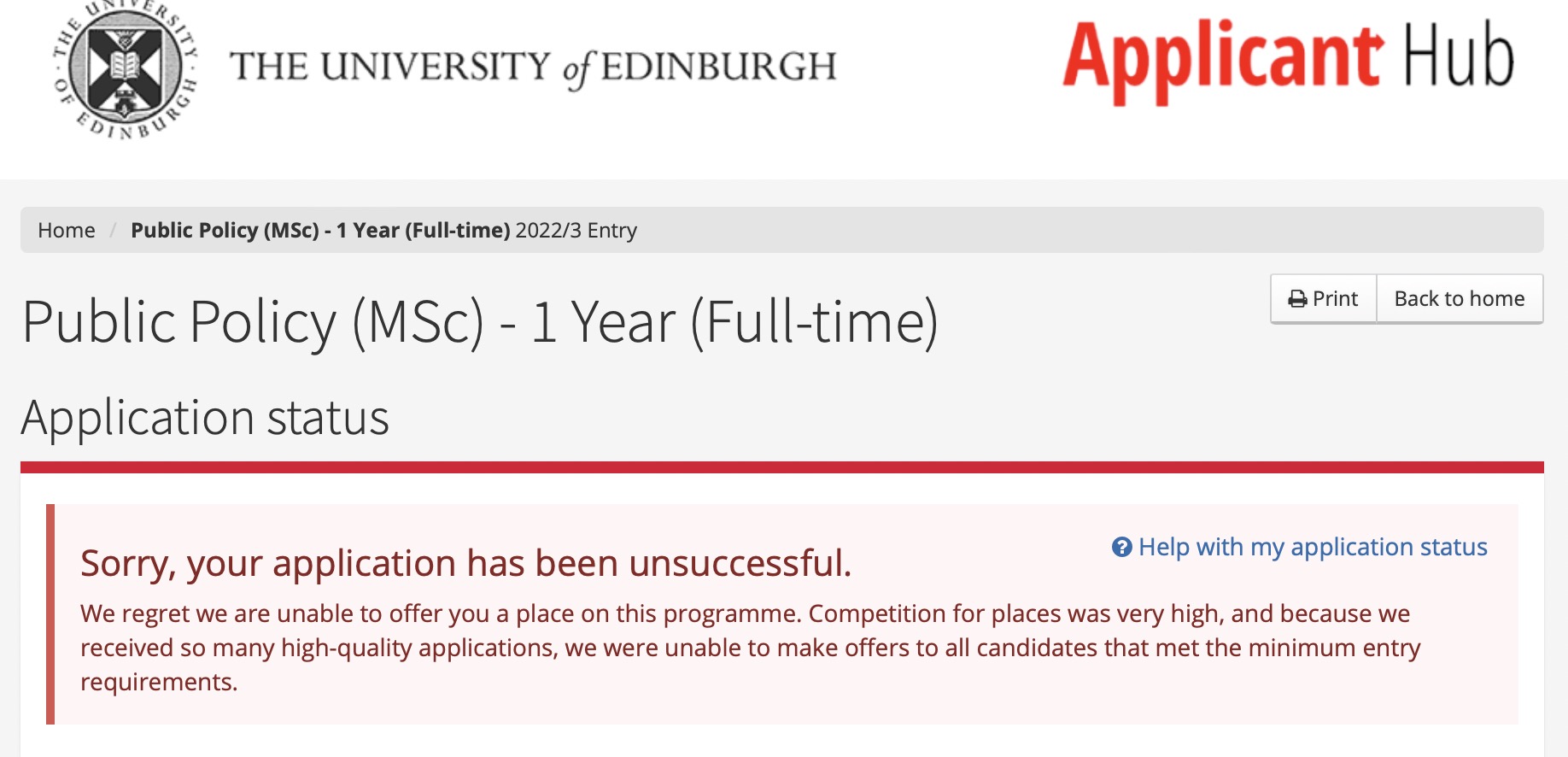Click the red left border of alert box
The image size is (1568, 757).
(50, 613)
